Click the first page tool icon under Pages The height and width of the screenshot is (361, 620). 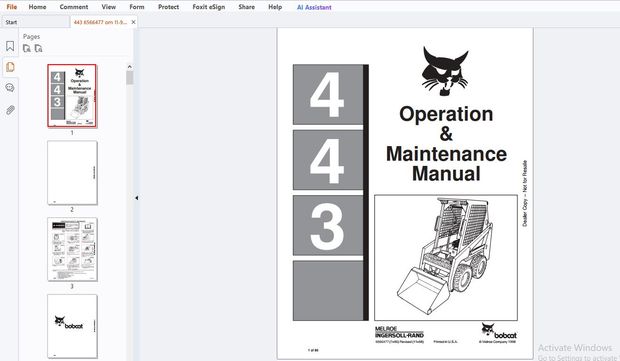click(27, 49)
